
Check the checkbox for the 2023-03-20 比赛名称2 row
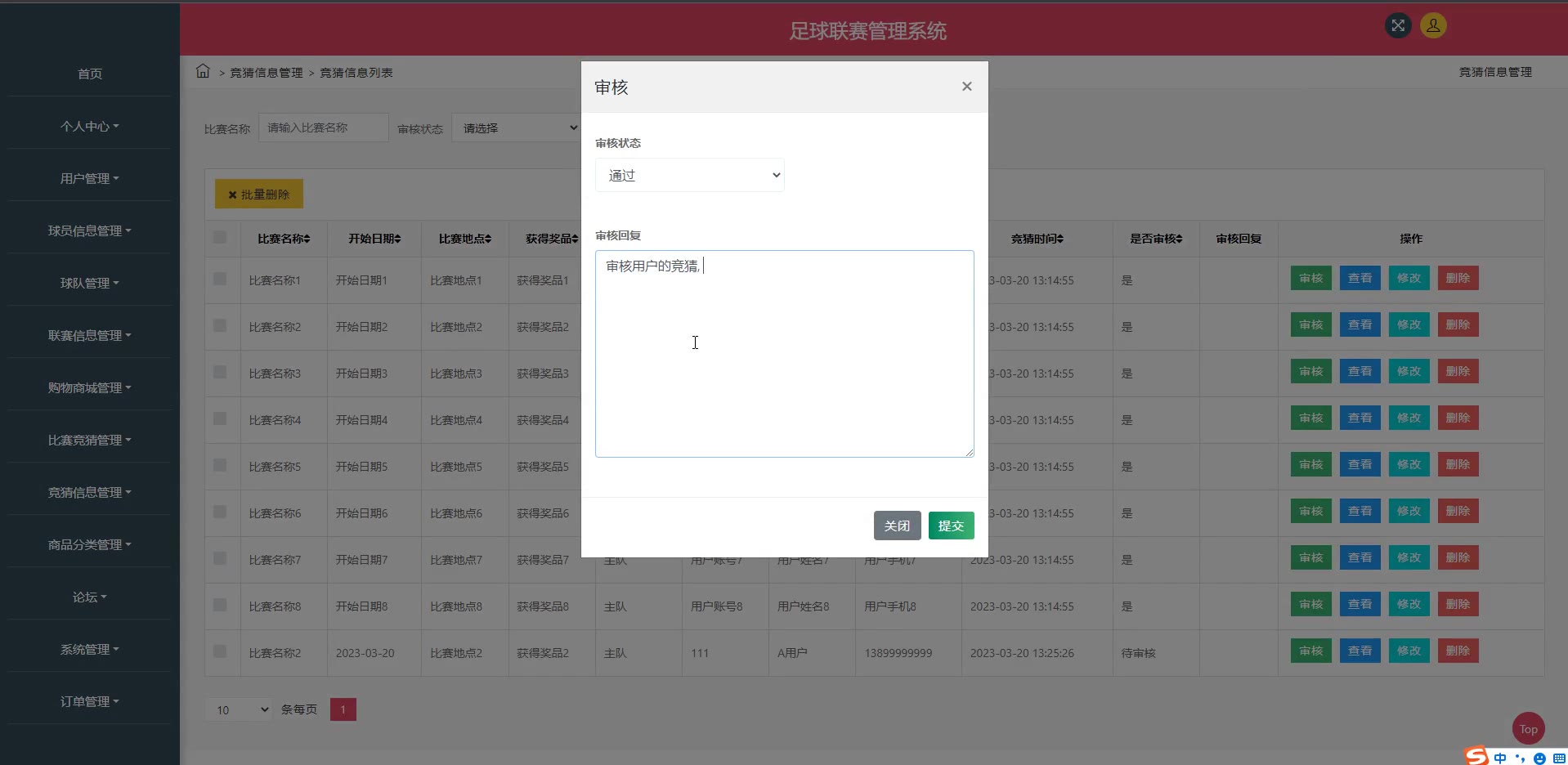coord(220,651)
